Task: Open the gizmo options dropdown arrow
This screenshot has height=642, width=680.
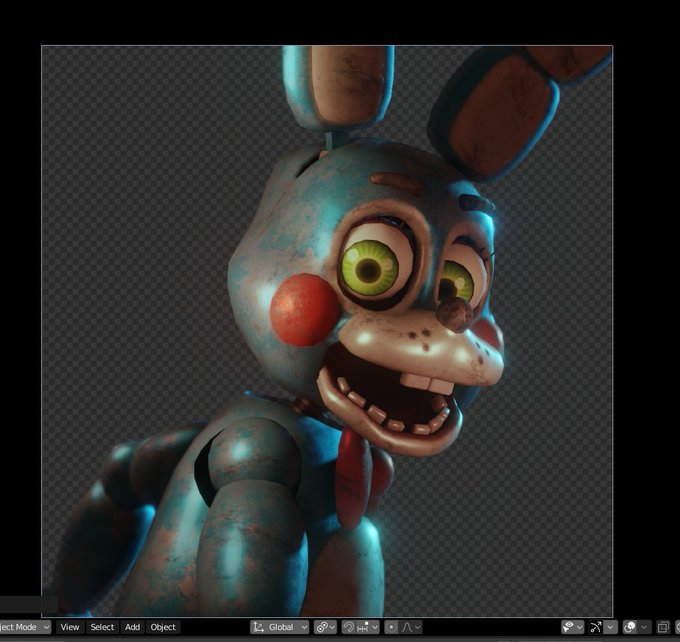Action: 611,627
